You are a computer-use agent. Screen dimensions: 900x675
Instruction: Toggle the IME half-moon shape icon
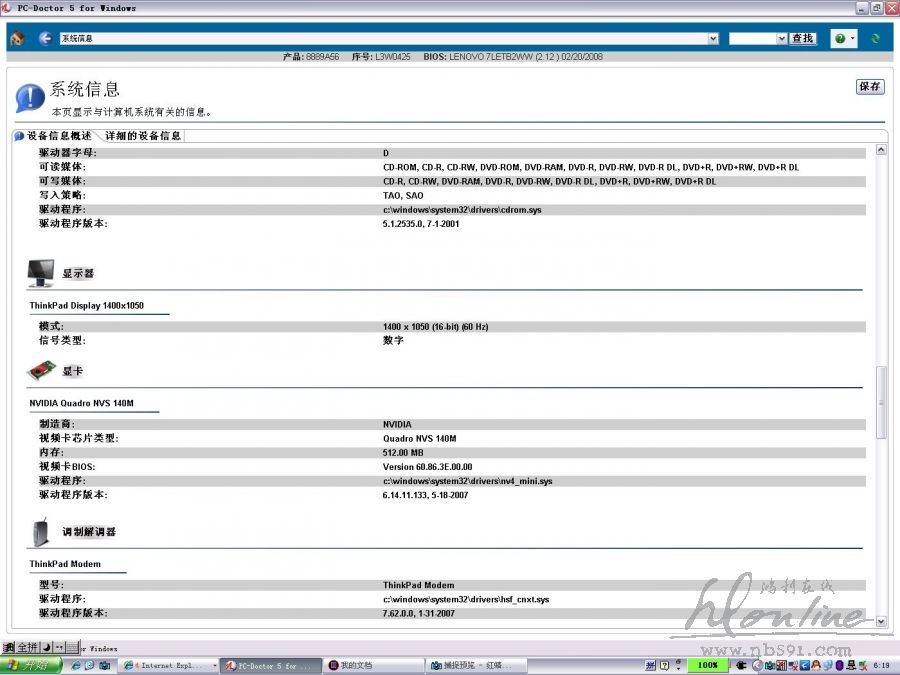46,647
